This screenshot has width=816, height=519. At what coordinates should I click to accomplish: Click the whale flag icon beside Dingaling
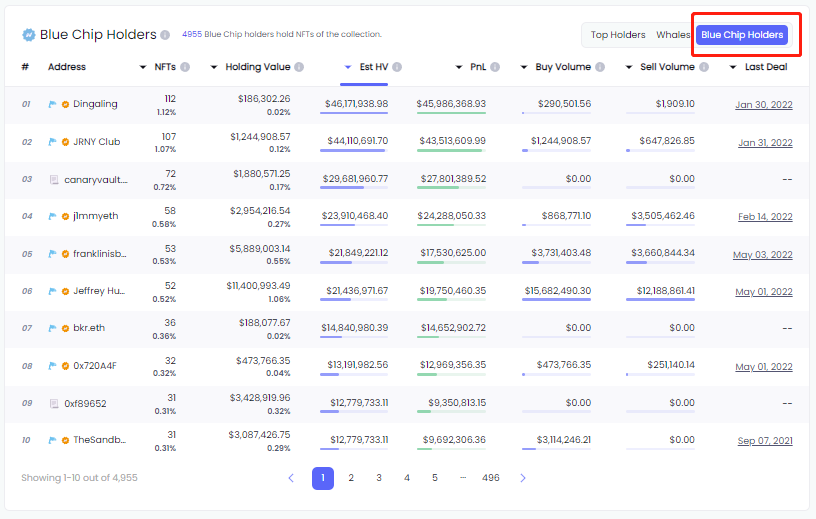[52, 104]
